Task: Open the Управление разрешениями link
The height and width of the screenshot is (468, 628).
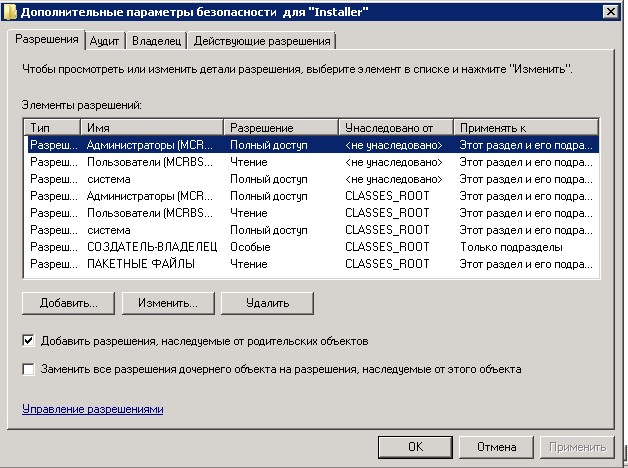Action: coord(92,409)
